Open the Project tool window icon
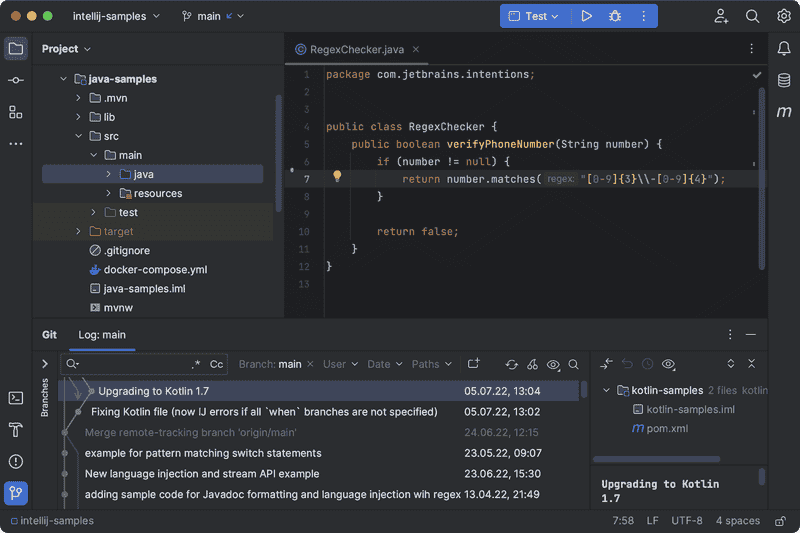 click(16, 49)
